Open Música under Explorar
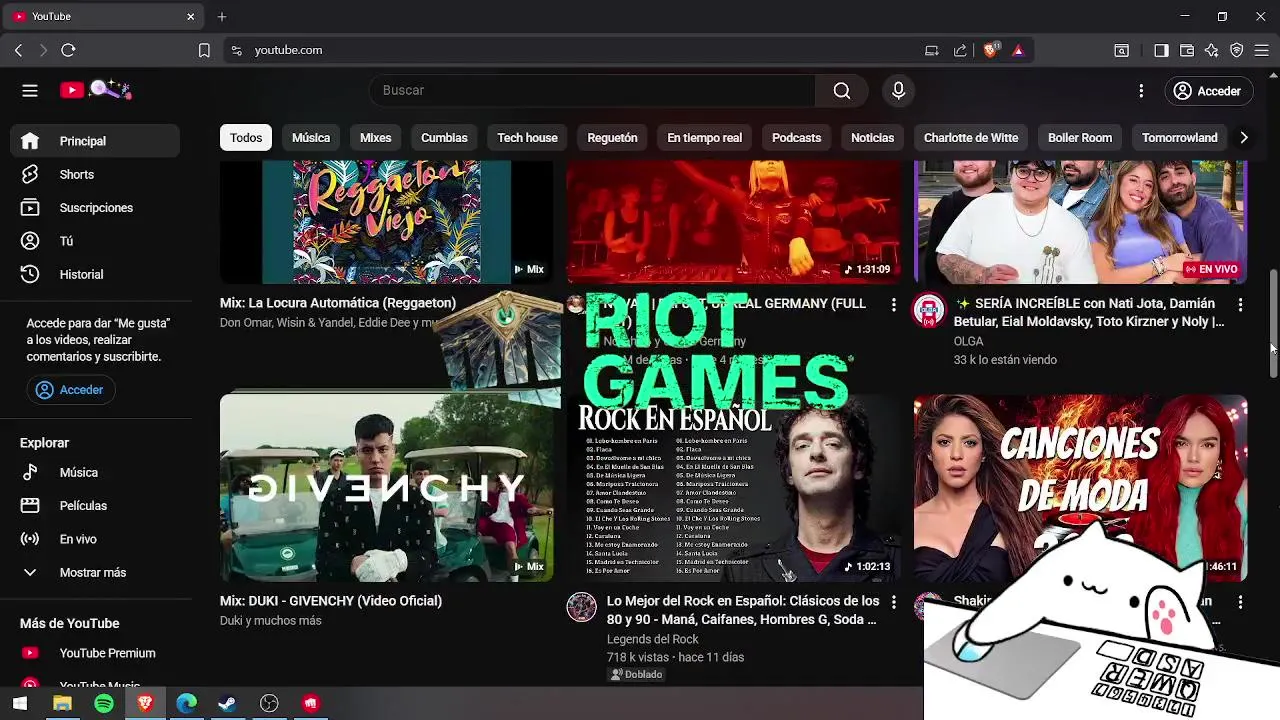The image size is (1280, 720). (x=95, y=472)
